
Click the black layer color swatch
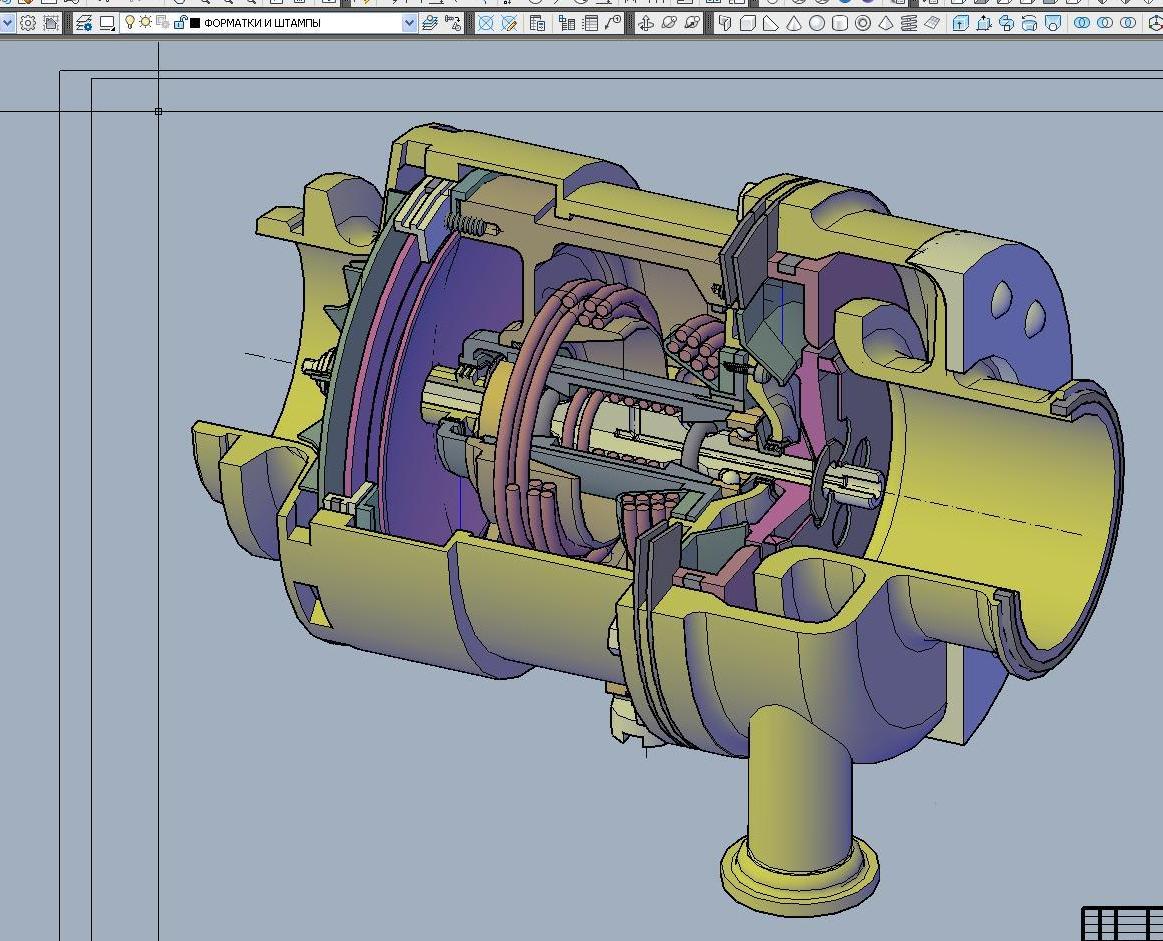pyautogui.click(x=195, y=23)
